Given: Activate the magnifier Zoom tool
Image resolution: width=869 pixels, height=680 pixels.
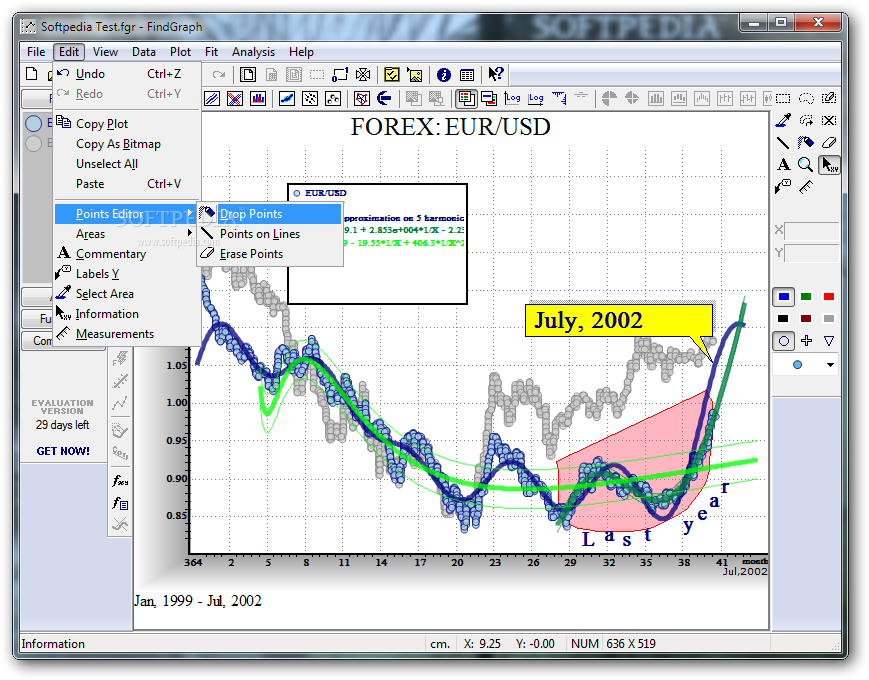Looking at the screenshot, I should pyautogui.click(x=806, y=165).
